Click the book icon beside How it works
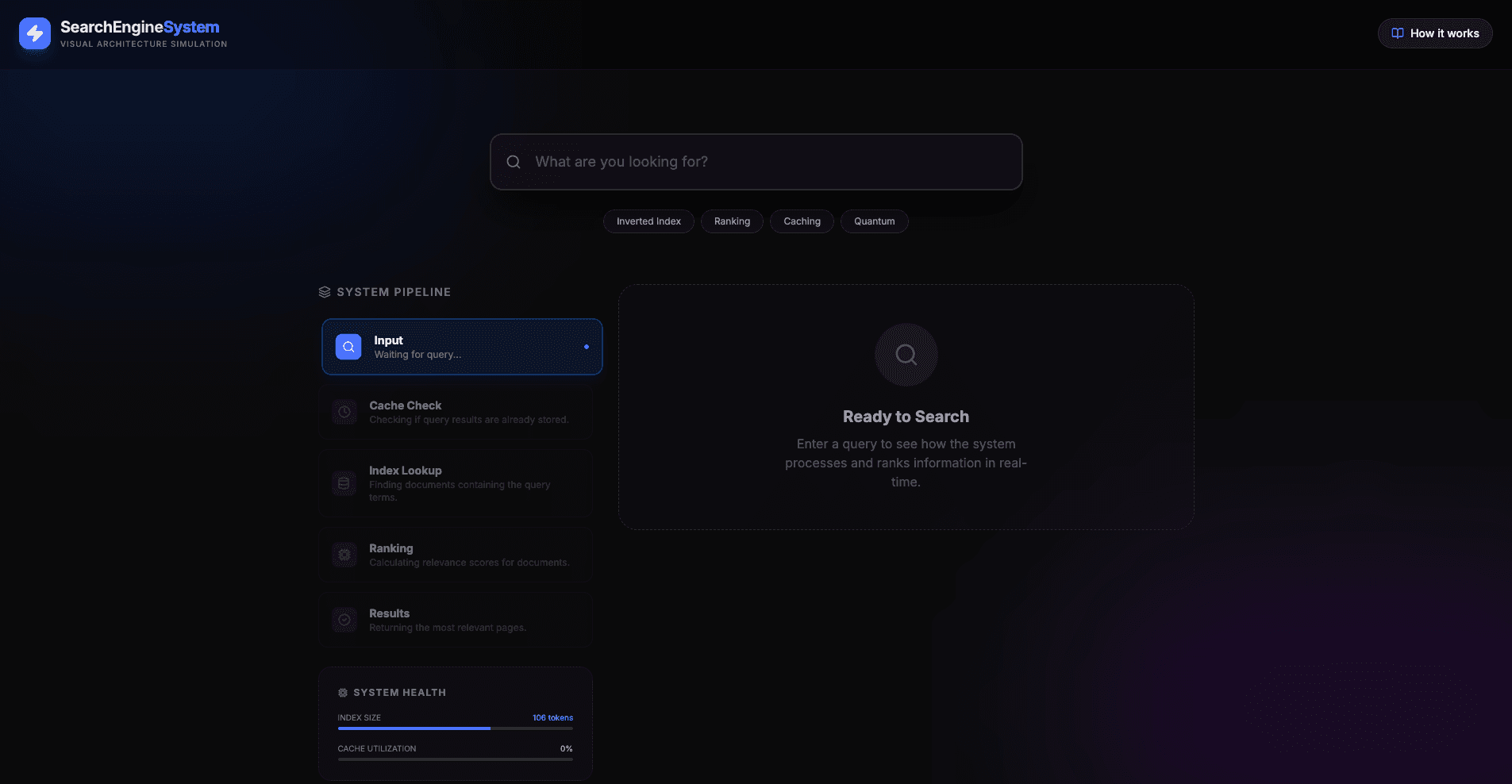Viewport: 1512px width, 784px height. tap(1398, 33)
